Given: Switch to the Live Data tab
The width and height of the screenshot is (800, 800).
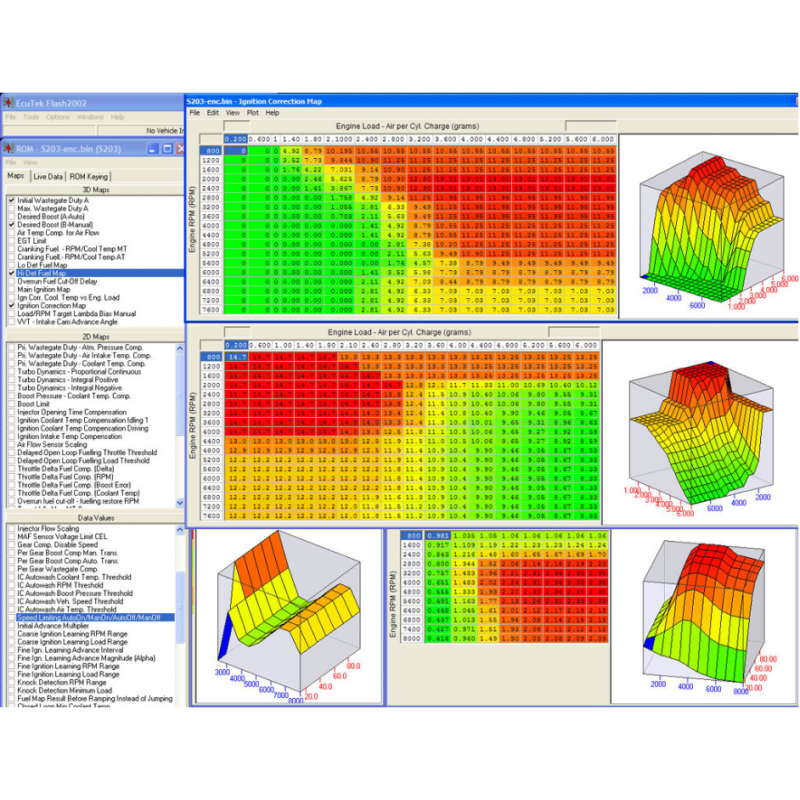Looking at the screenshot, I should point(47,175).
